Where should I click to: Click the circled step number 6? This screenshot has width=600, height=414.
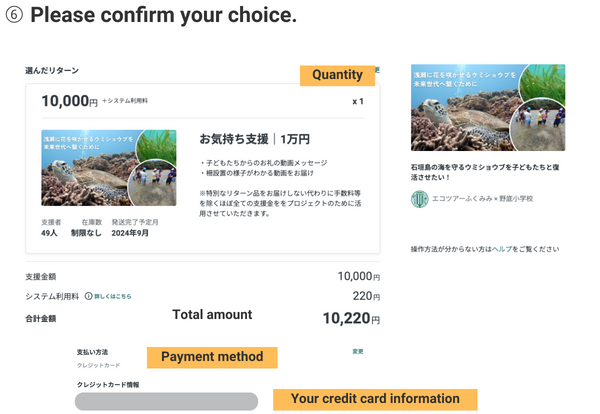tap(14, 17)
